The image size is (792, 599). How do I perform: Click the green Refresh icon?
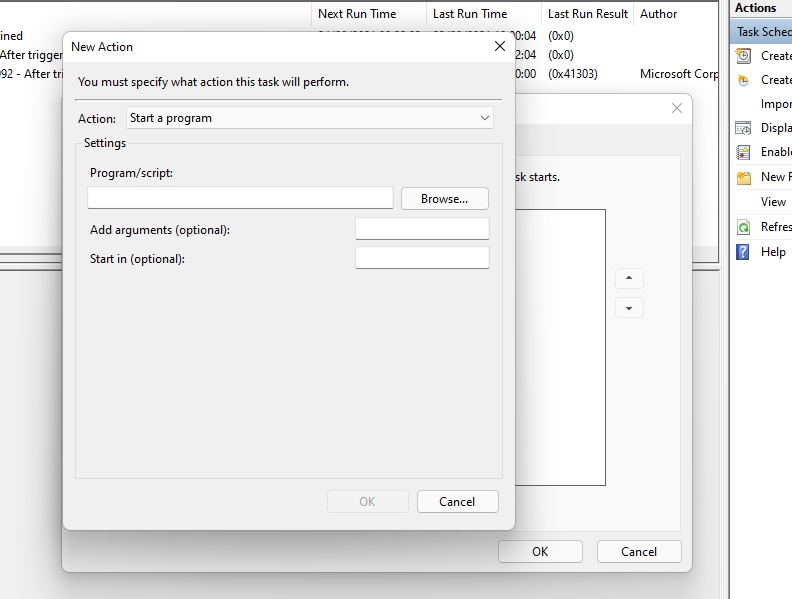coord(743,227)
